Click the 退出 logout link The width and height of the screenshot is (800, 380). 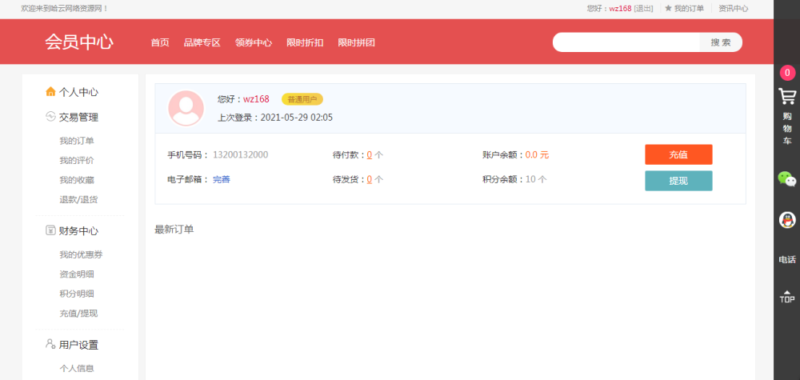click(x=643, y=8)
